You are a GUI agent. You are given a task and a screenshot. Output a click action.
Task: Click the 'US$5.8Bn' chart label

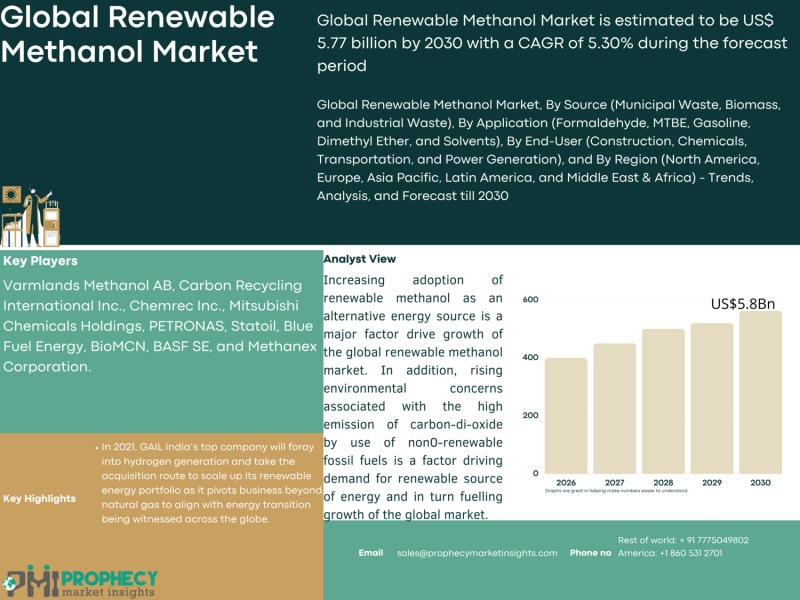743,304
